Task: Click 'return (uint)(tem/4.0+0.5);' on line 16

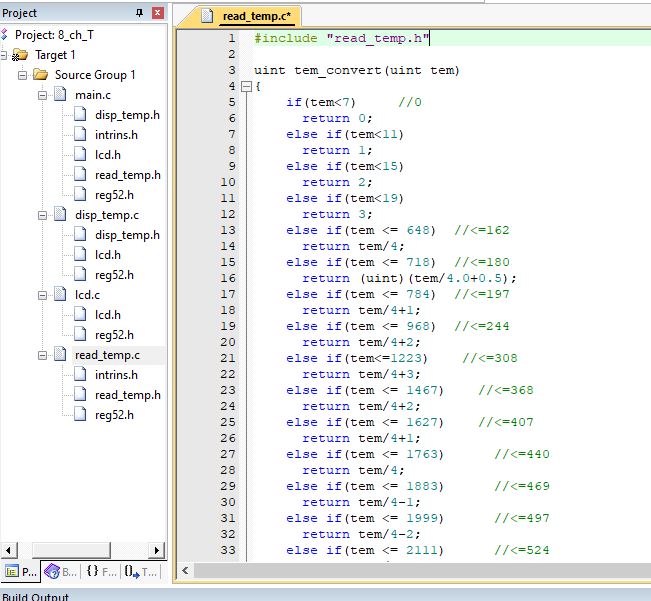Action: tap(409, 278)
